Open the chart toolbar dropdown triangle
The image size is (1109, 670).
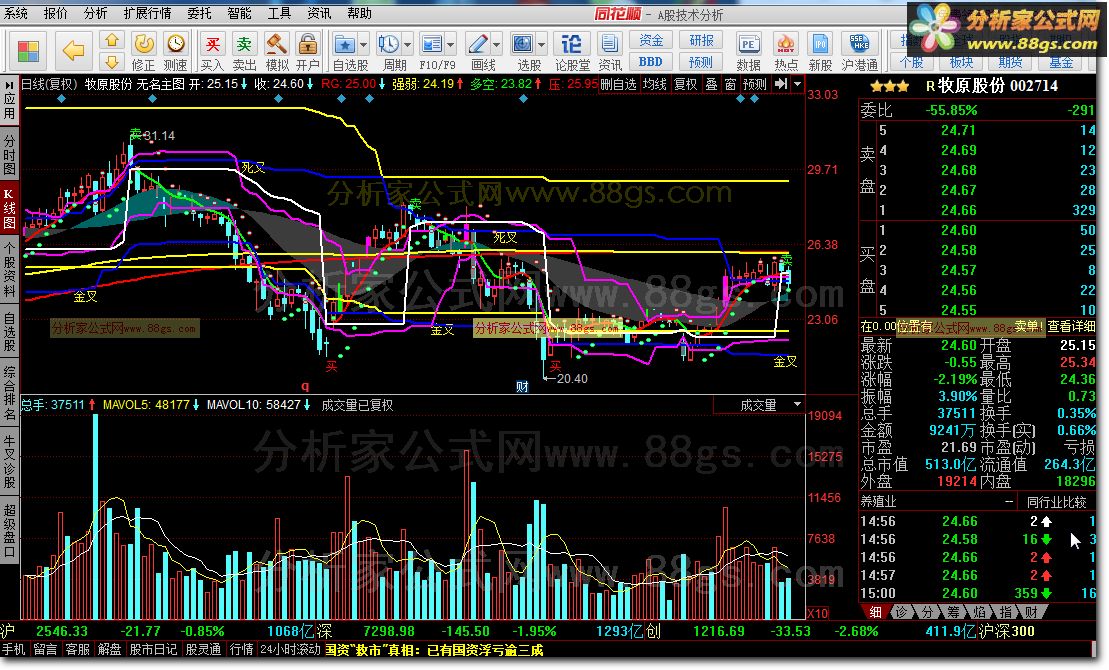click(797, 84)
